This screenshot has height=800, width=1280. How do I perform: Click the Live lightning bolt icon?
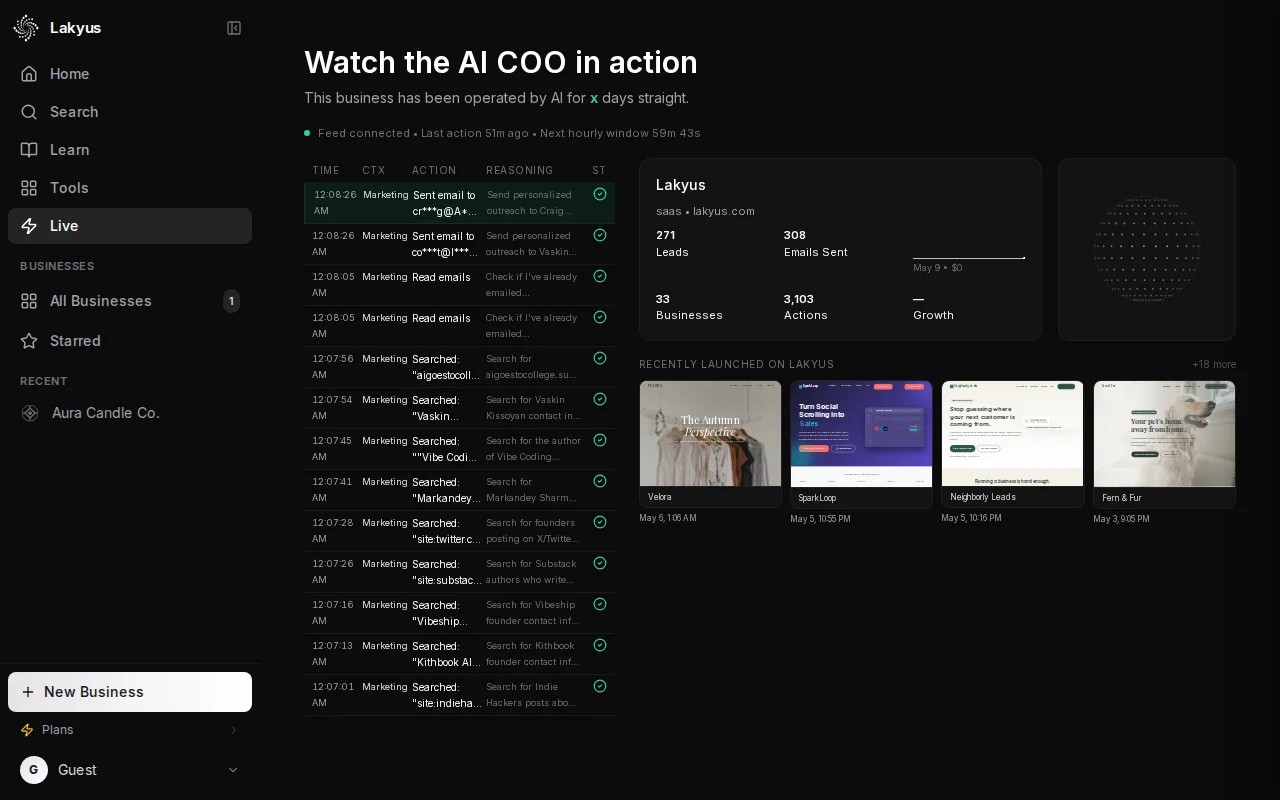(29, 226)
